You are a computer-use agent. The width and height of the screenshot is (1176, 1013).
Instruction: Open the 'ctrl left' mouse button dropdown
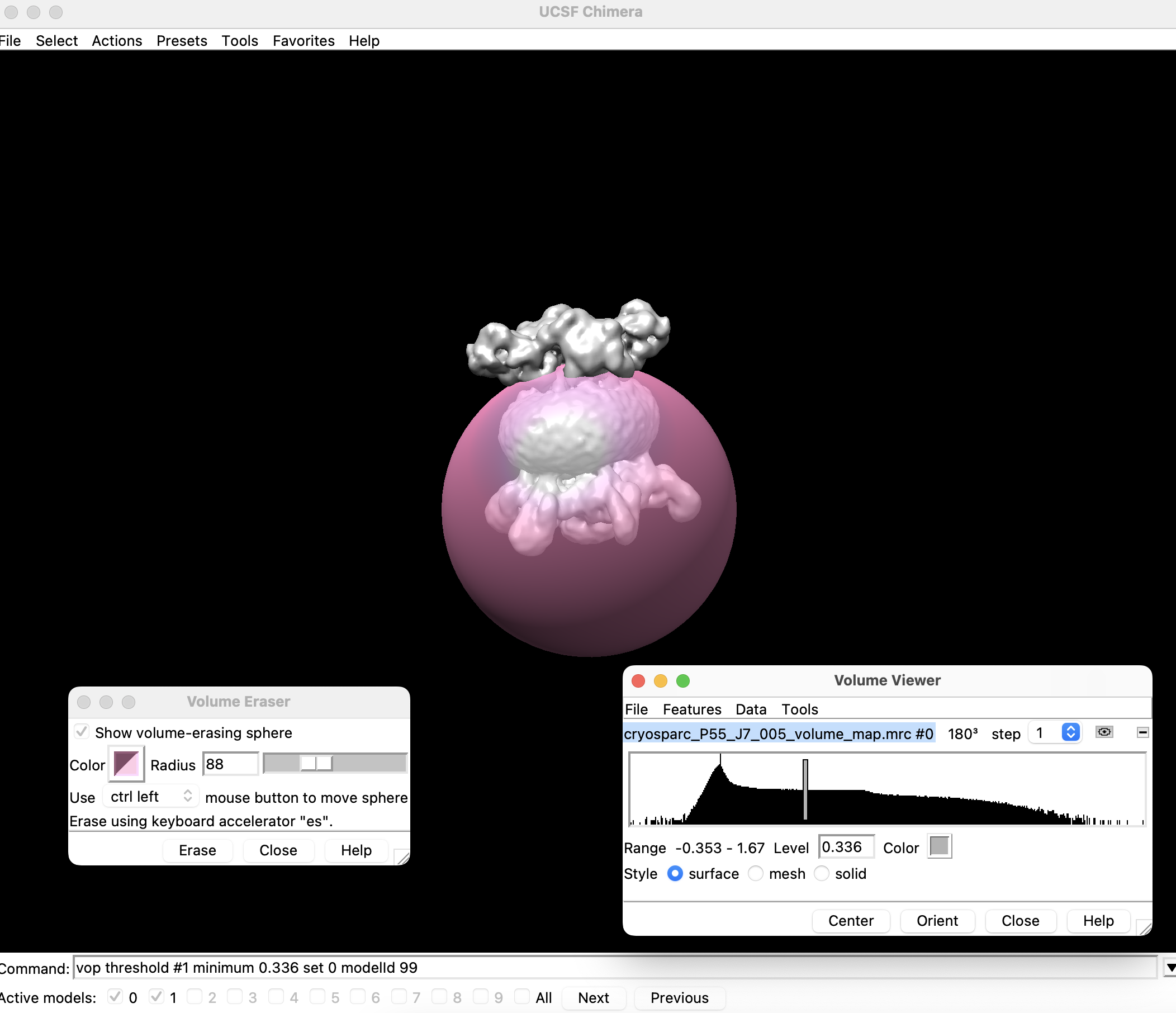coord(150,796)
